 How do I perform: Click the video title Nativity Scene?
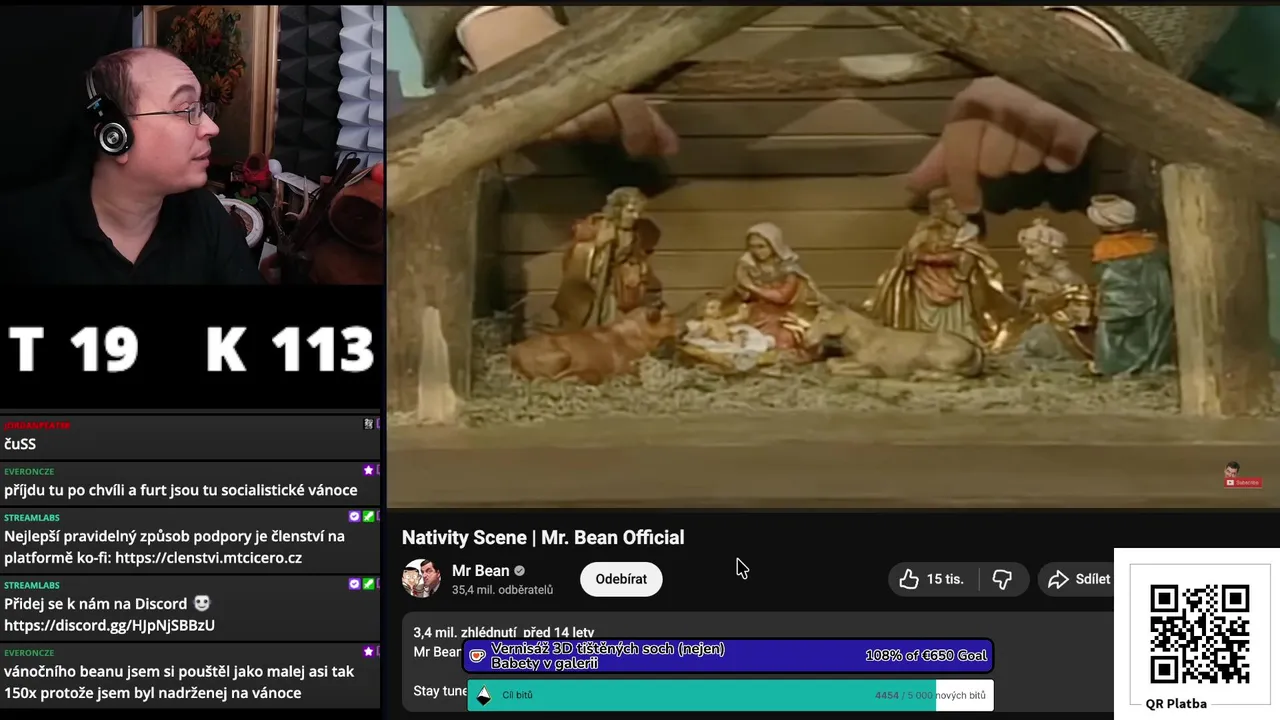click(x=543, y=537)
